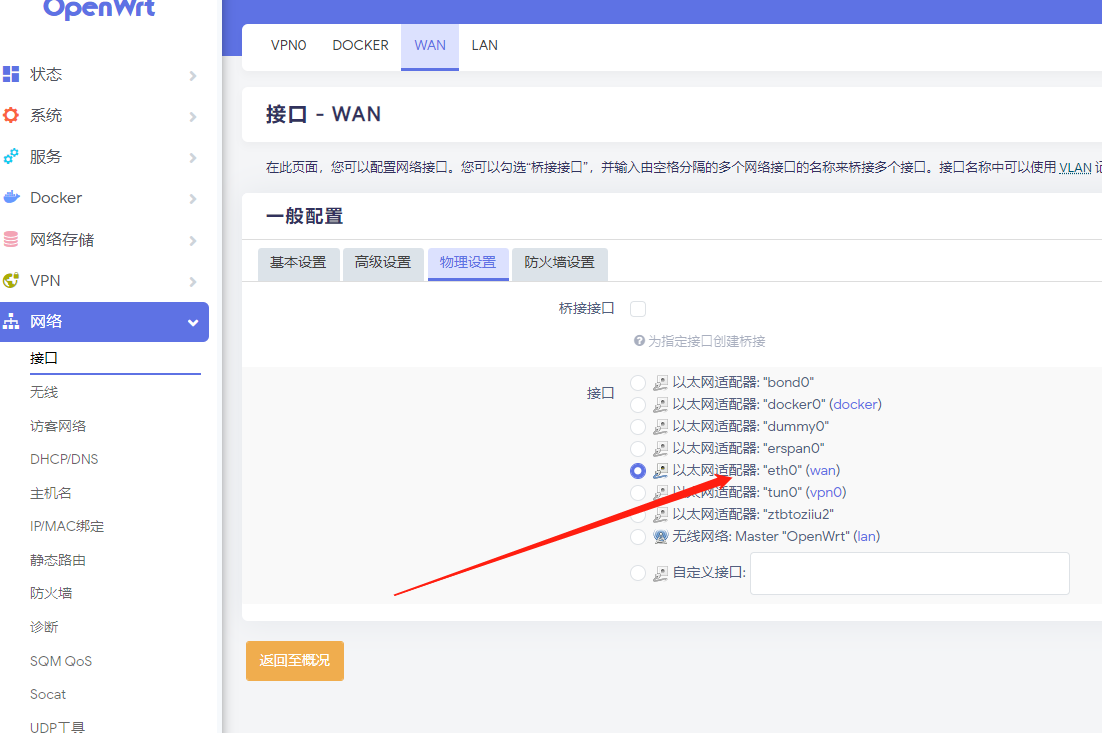
Task: Expand the 状态 menu chevron
Action: [x=193, y=76]
